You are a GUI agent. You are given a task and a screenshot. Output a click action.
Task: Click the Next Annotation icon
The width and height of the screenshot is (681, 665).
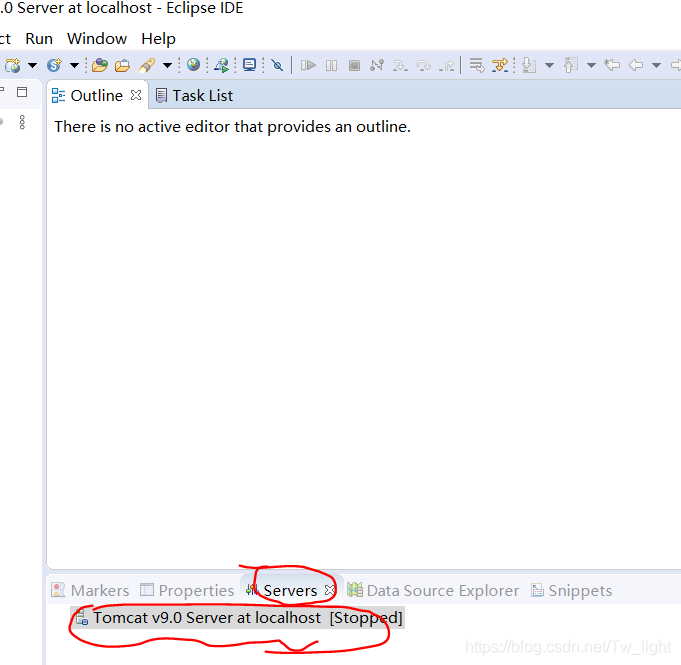[529, 66]
